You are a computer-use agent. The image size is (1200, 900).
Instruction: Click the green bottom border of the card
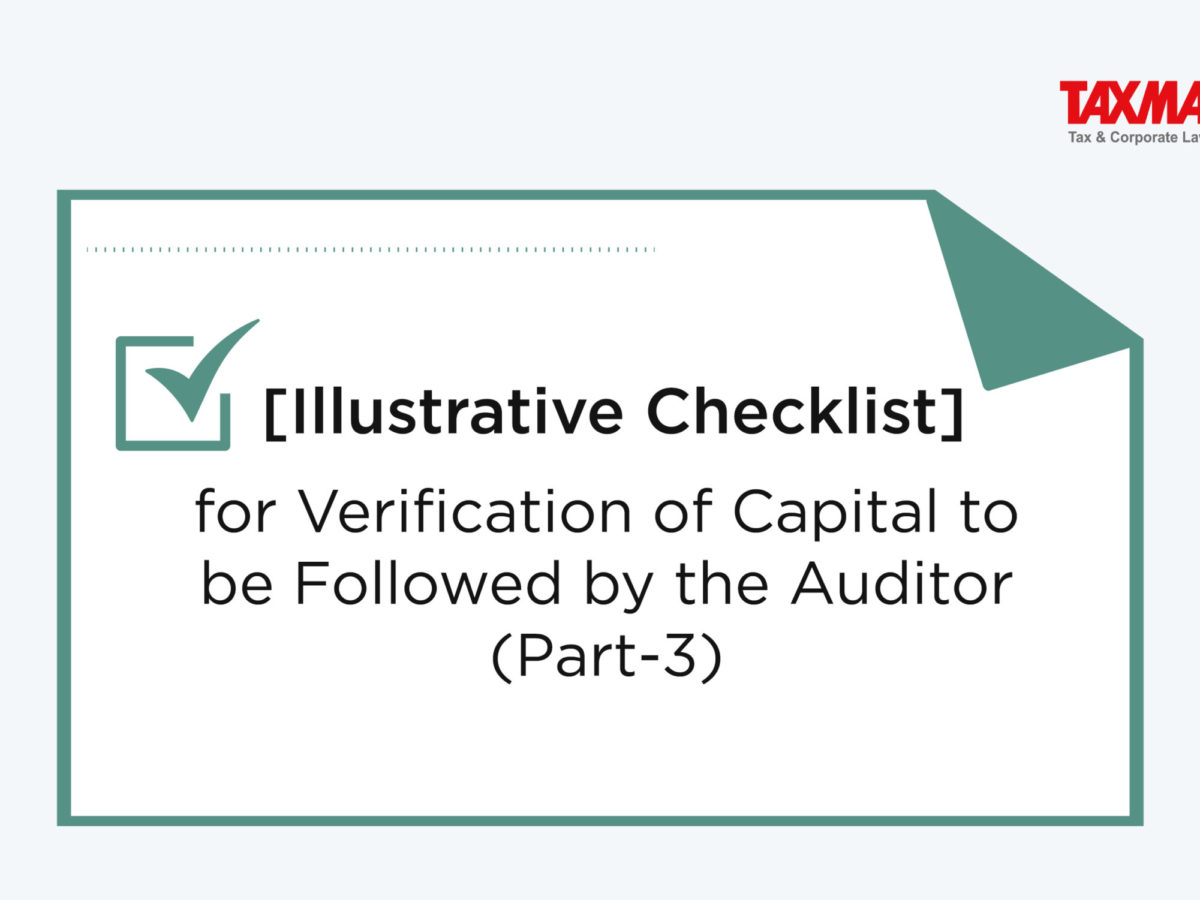pyautogui.click(x=600, y=820)
